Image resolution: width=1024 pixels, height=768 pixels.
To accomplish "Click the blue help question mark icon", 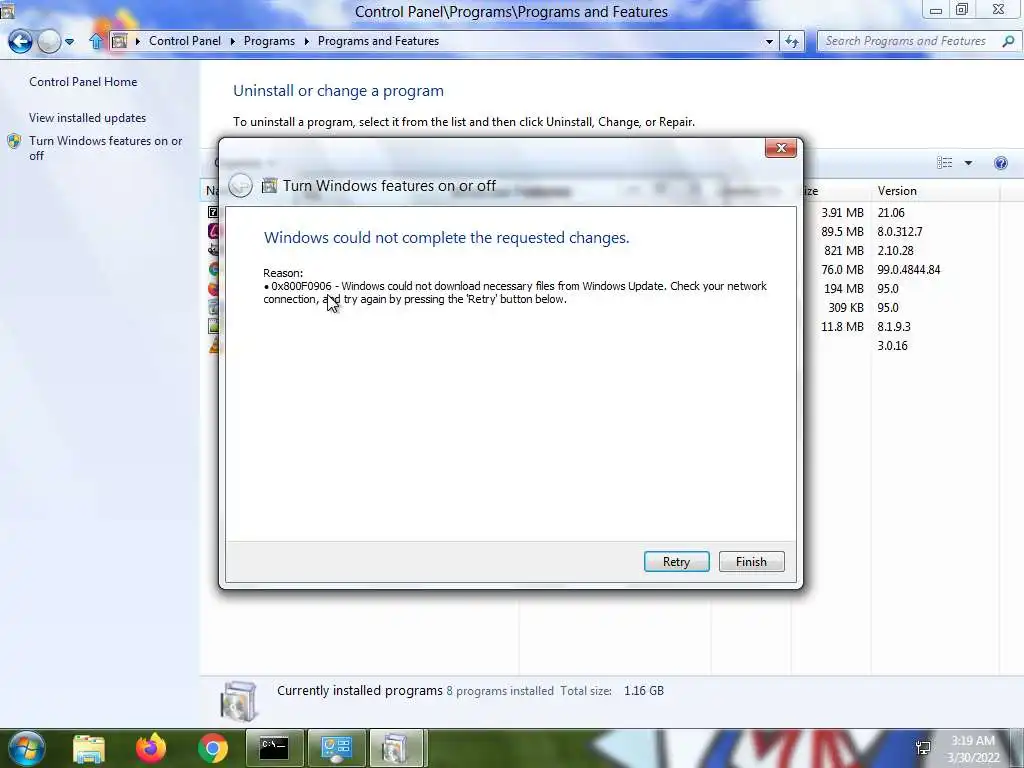I will point(1000,163).
